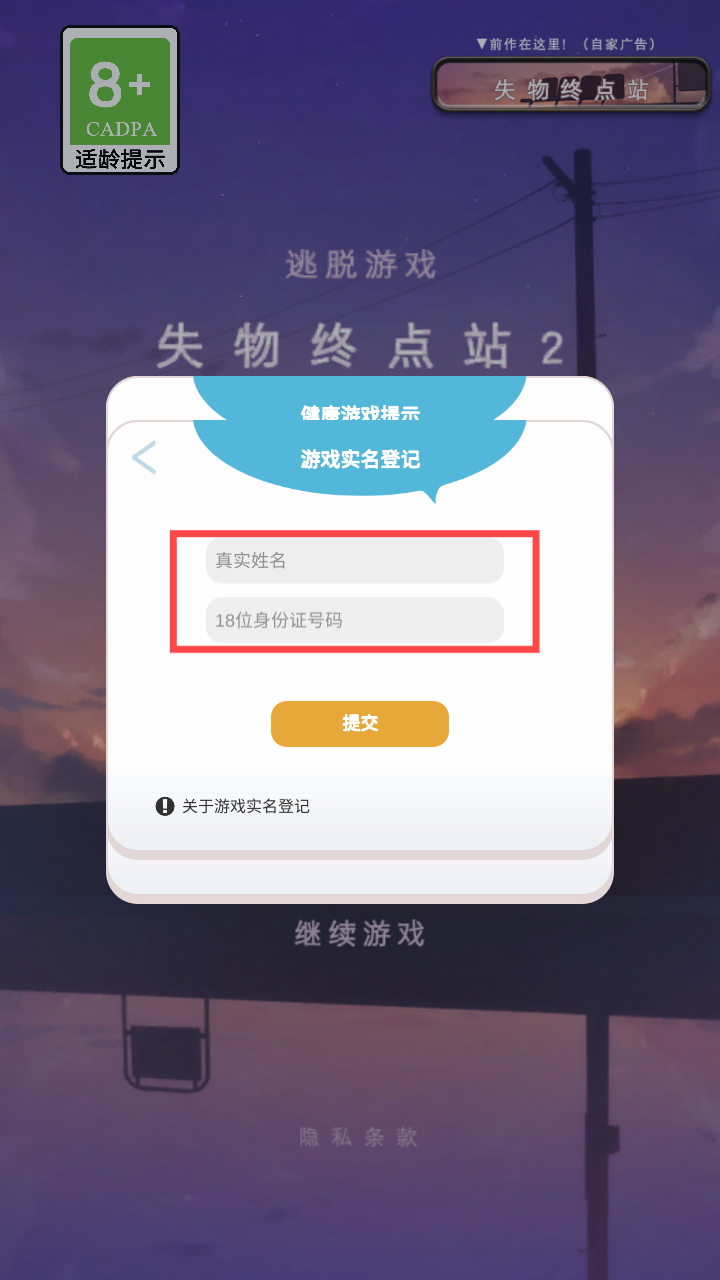Click the partially hidden 健康游戏提示 heading
Viewport: 720px width, 1280px height.
[x=360, y=412]
